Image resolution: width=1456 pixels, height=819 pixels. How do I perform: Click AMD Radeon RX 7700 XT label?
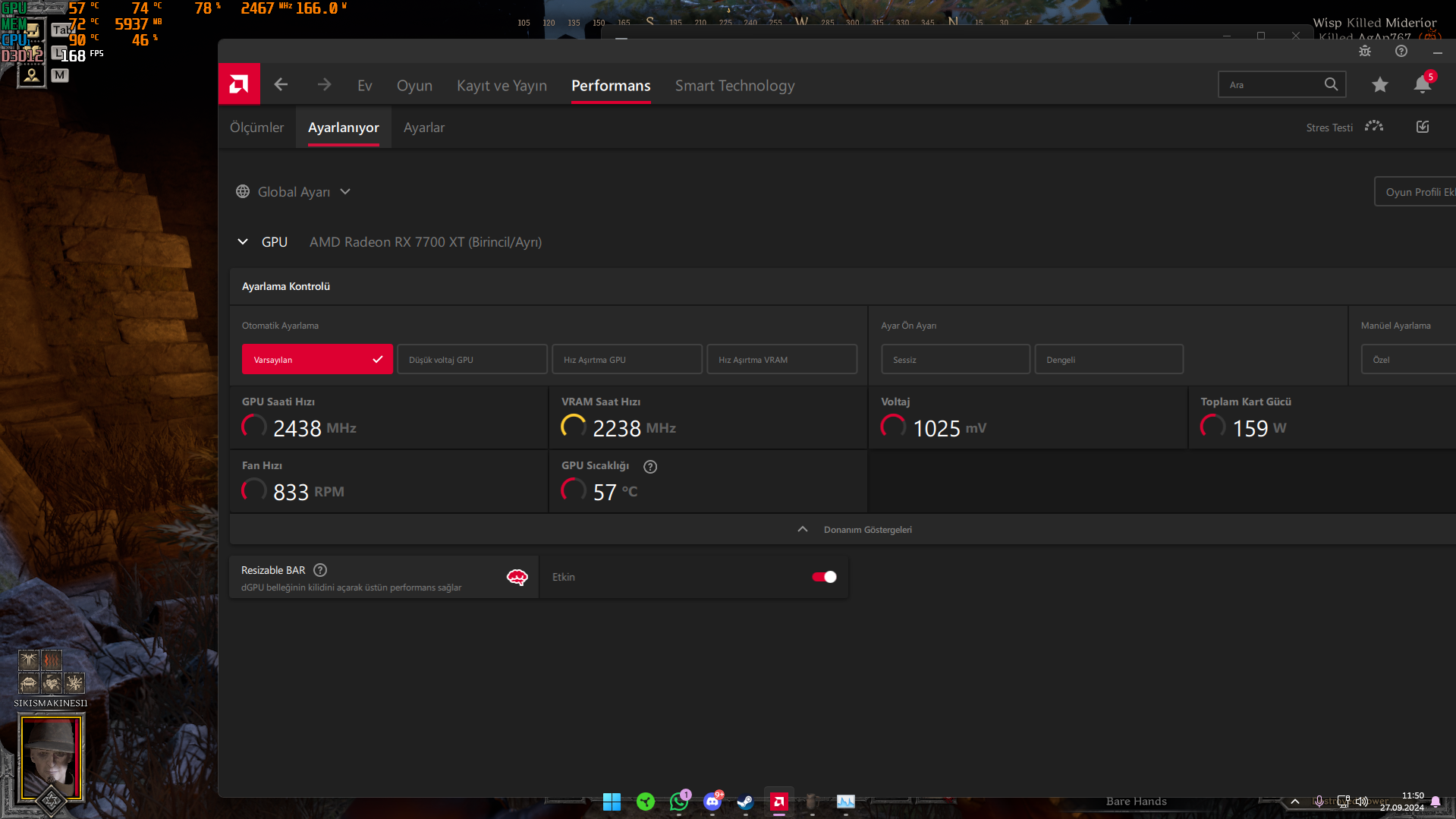click(x=426, y=242)
